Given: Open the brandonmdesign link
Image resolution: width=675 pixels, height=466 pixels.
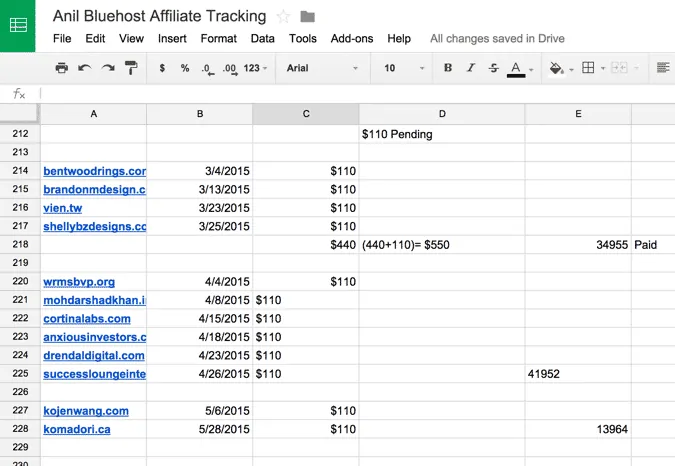Looking at the screenshot, I should [x=95, y=190].
